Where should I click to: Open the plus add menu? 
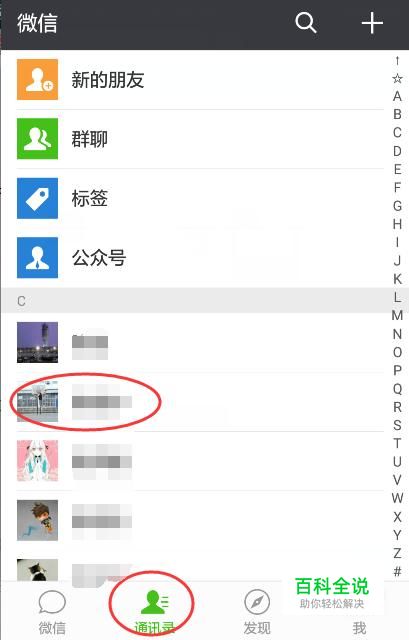point(372,23)
